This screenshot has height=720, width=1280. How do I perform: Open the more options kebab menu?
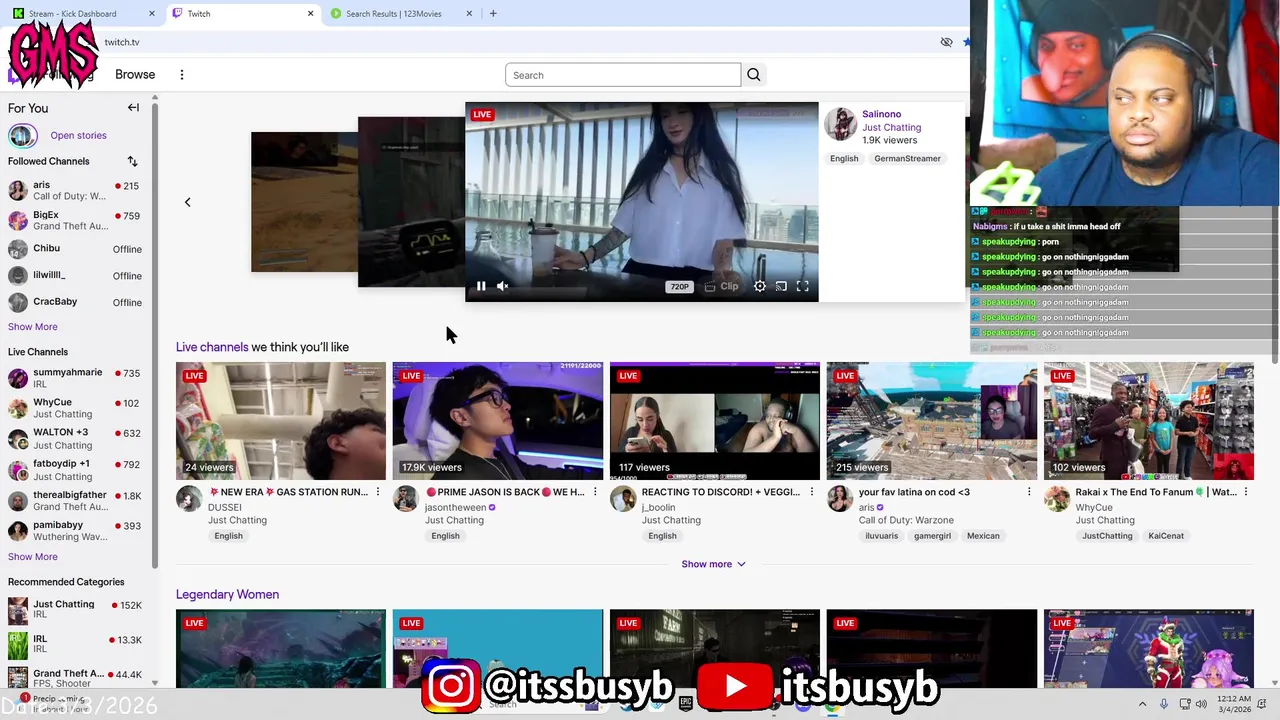click(182, 75)
